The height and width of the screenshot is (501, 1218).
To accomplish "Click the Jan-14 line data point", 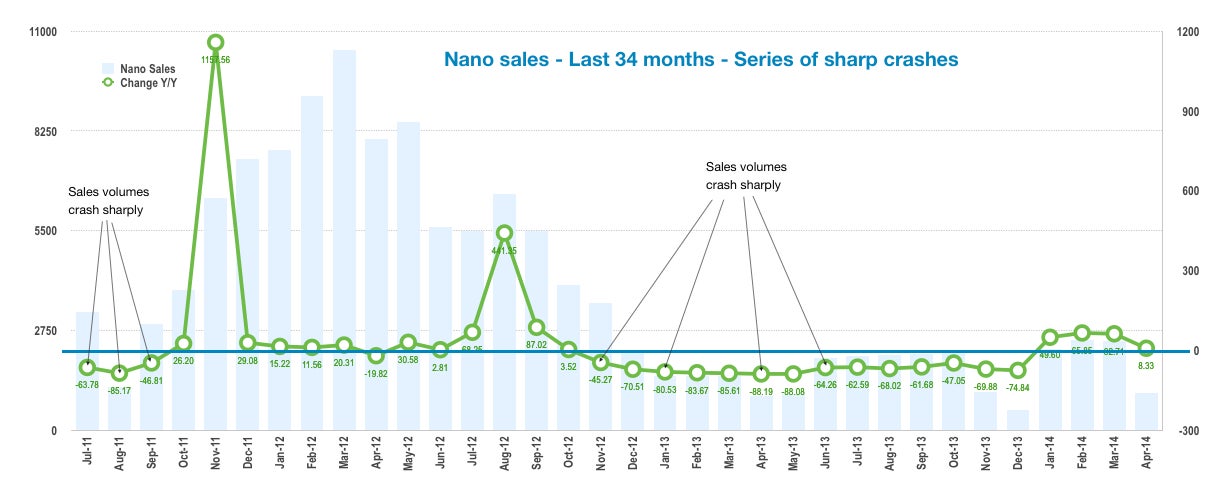I will pyautogui.click(x=1050, y=337).
